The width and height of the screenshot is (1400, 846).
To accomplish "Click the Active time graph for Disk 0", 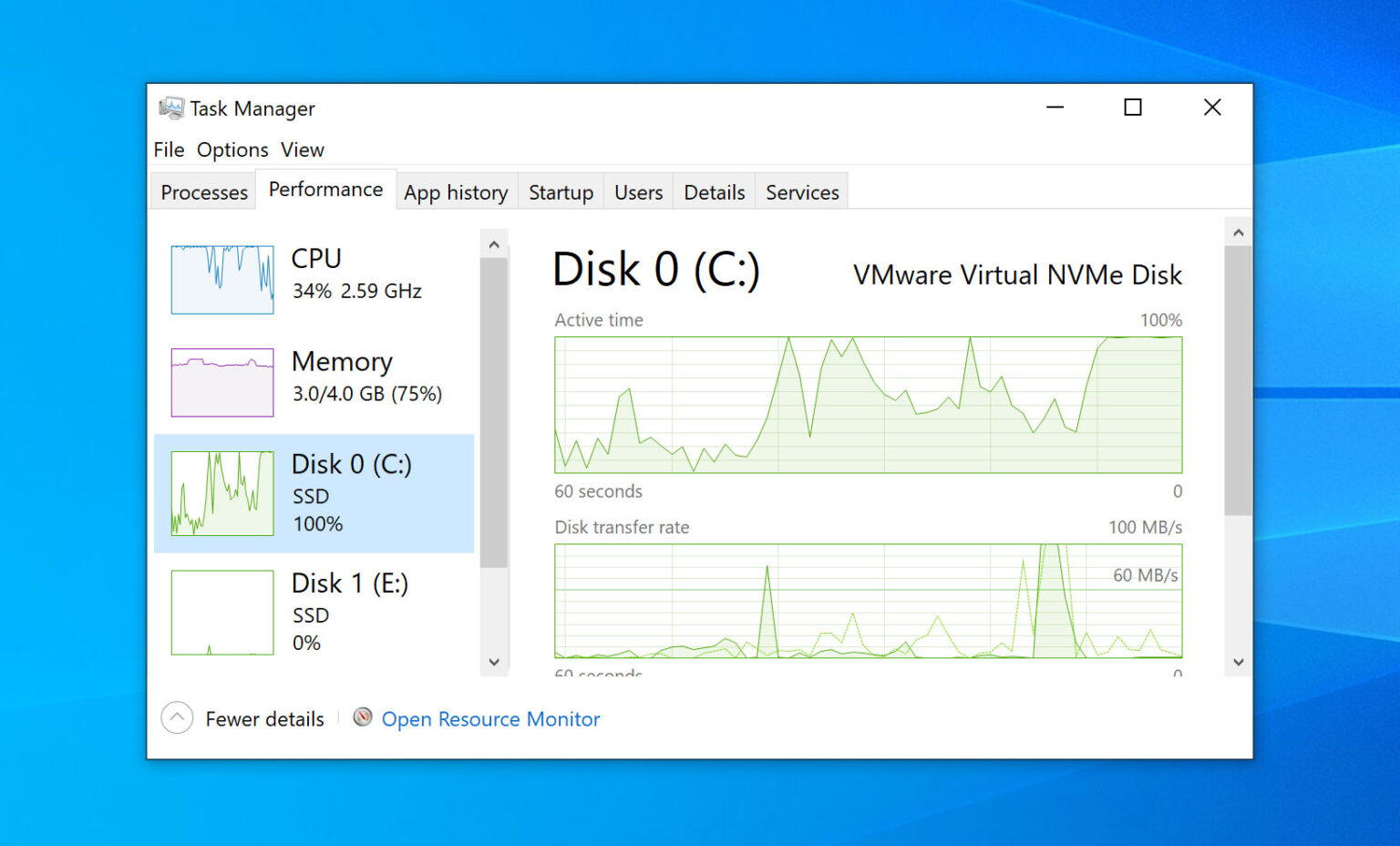I will point(866,406).
